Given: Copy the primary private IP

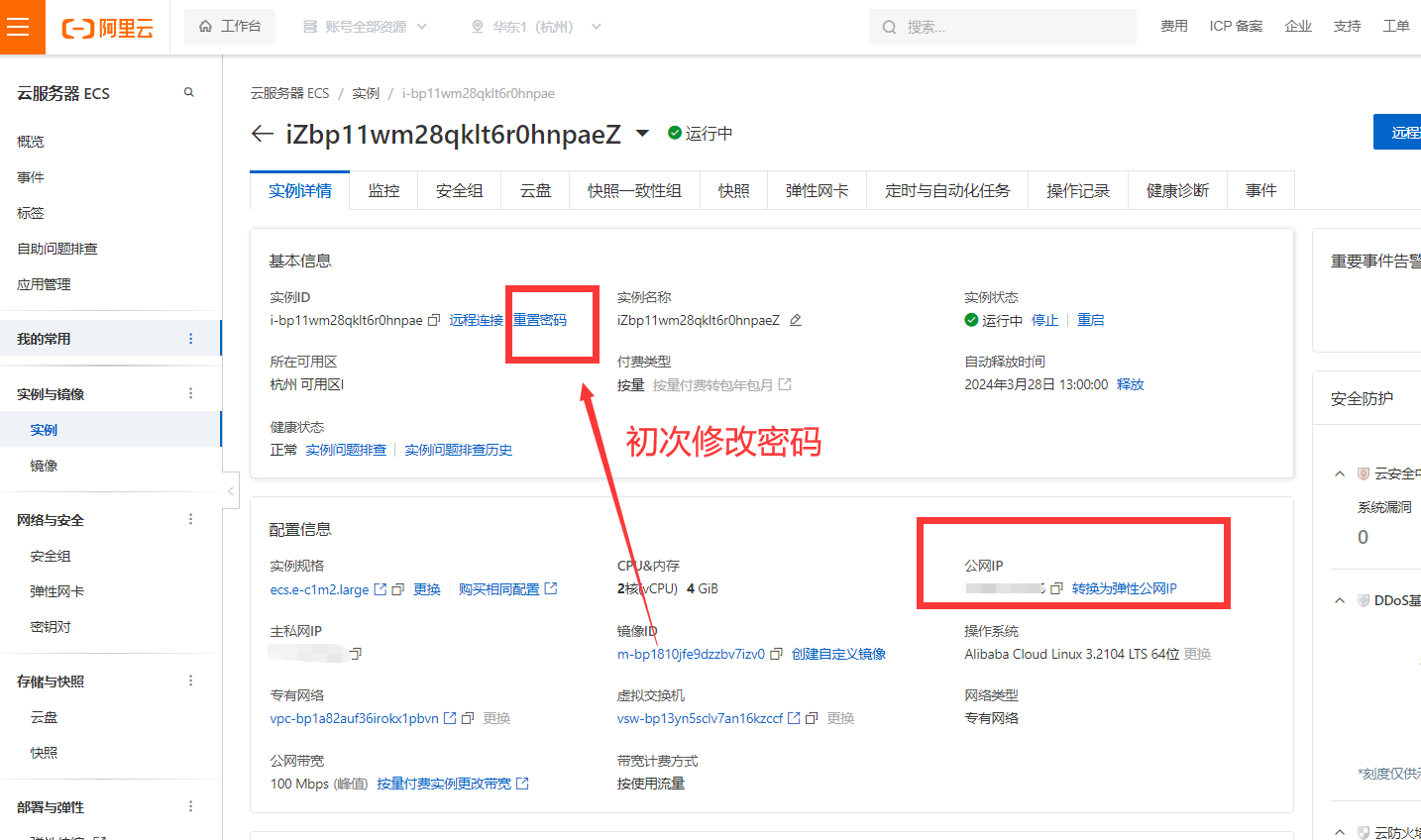Looking at the screenshot, I should (x=356, y=654).
